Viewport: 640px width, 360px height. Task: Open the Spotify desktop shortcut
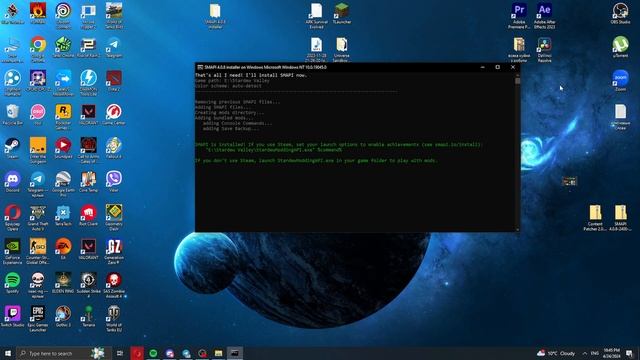12,283
